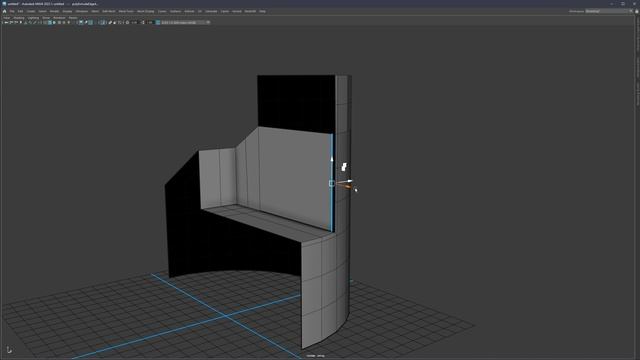Open the File menu
Viewport: 640px width, 360px height.
[x=12, y=11]
